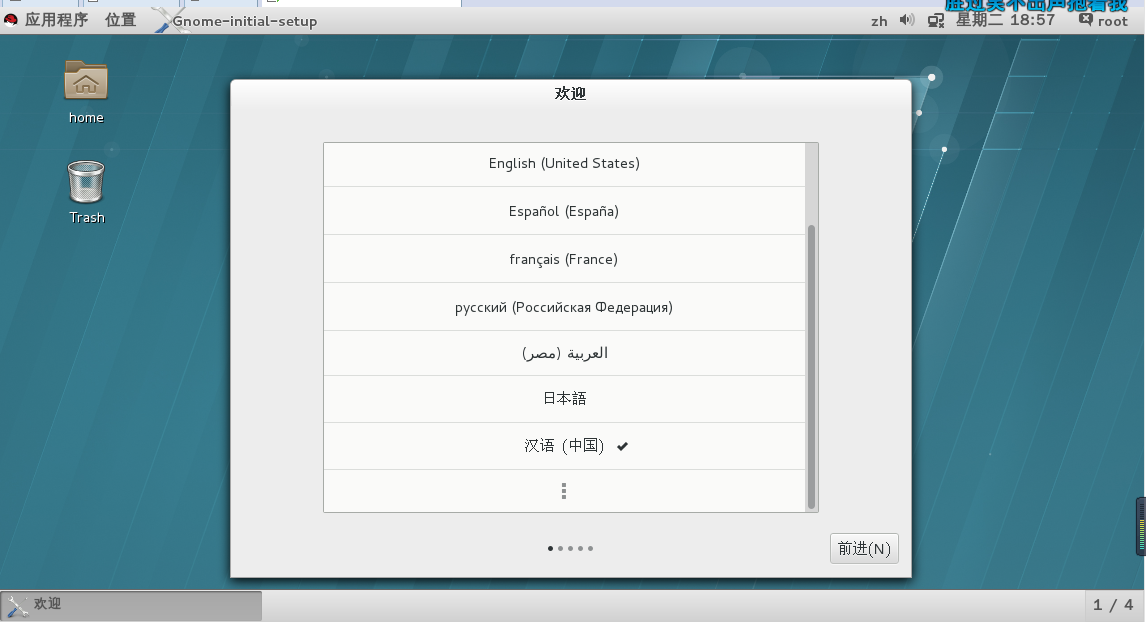Open the Trash icon on desktop
Screen dimensions: 1146x622
pos(86,181)
